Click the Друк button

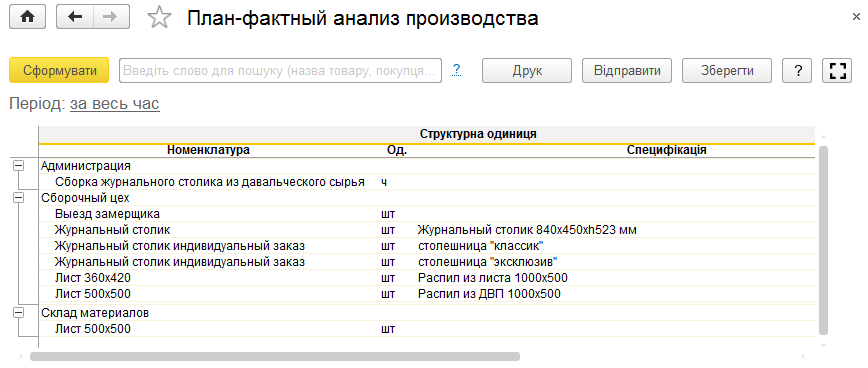pos(527,71)
